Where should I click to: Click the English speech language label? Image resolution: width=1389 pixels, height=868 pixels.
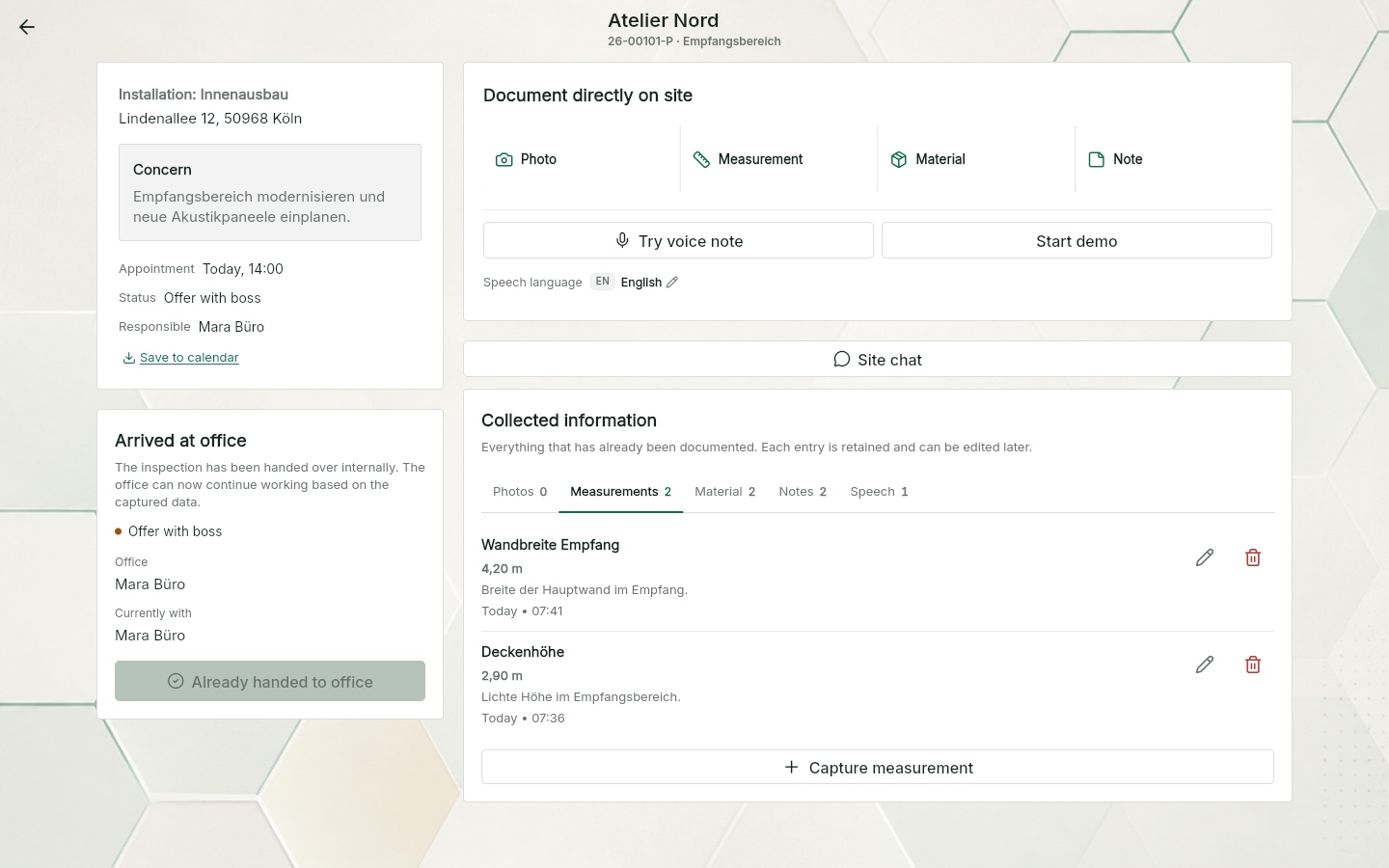coord(641,283)
